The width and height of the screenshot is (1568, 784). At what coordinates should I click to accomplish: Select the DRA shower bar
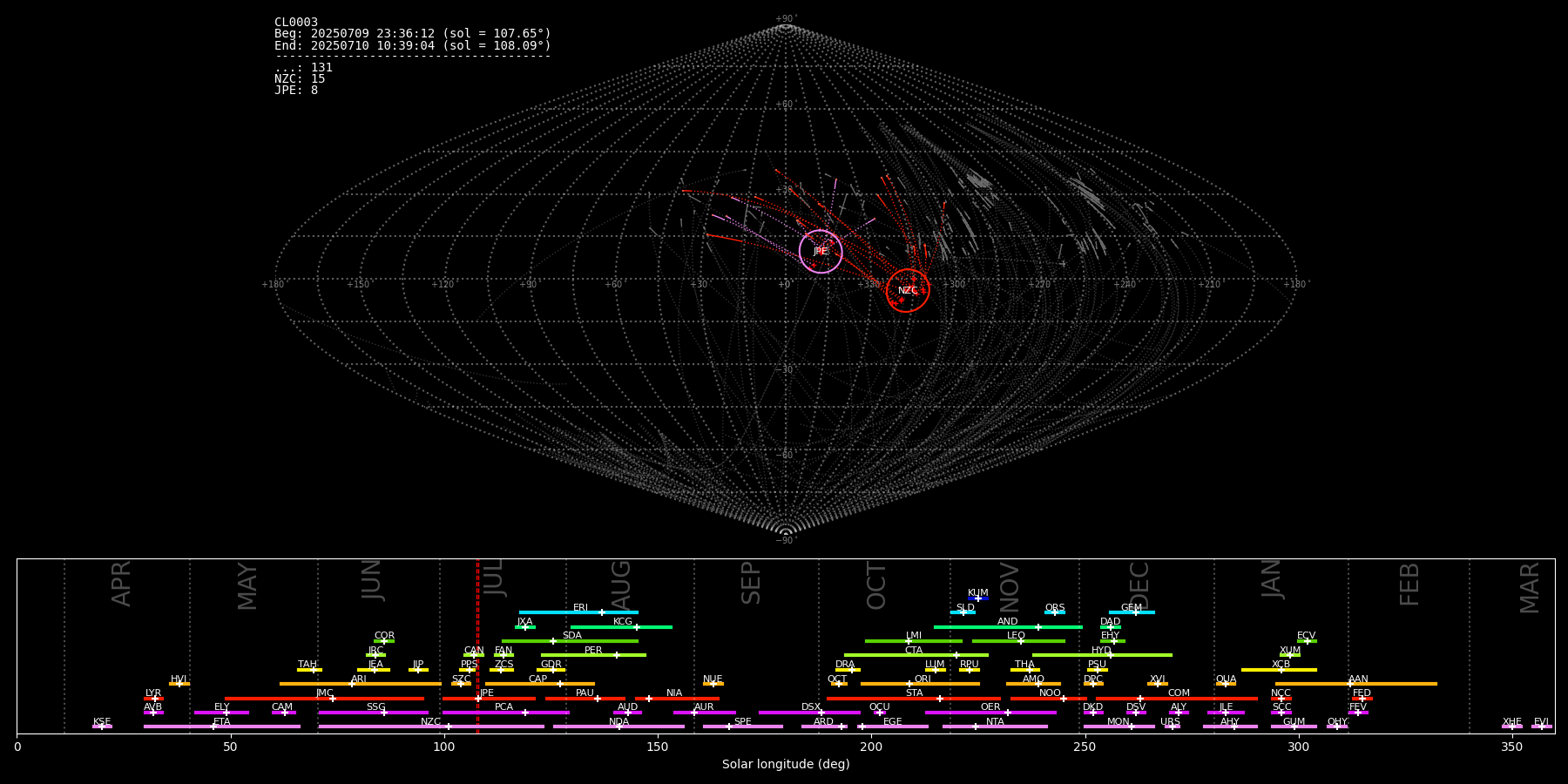[848, 670]
